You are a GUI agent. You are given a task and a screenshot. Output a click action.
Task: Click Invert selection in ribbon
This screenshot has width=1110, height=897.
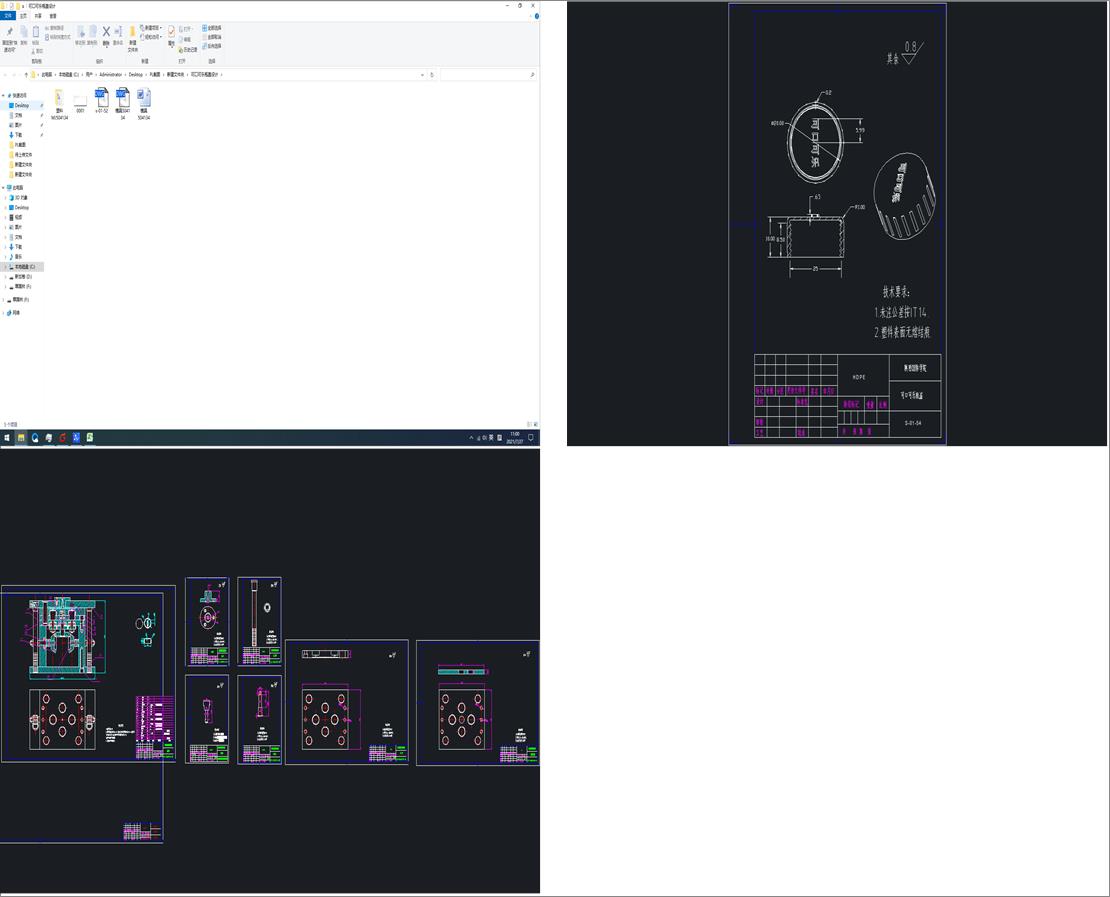[212, 46]
